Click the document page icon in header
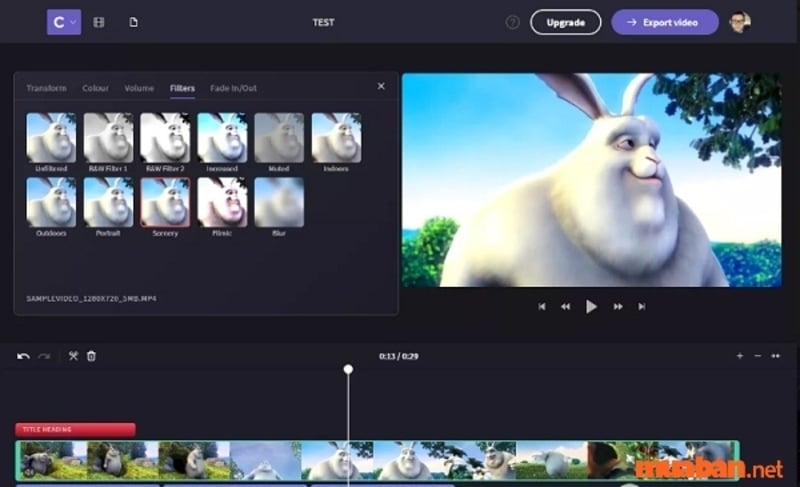Screen dimensions: 800x487 pyautogui.click(x=134, y=22)
